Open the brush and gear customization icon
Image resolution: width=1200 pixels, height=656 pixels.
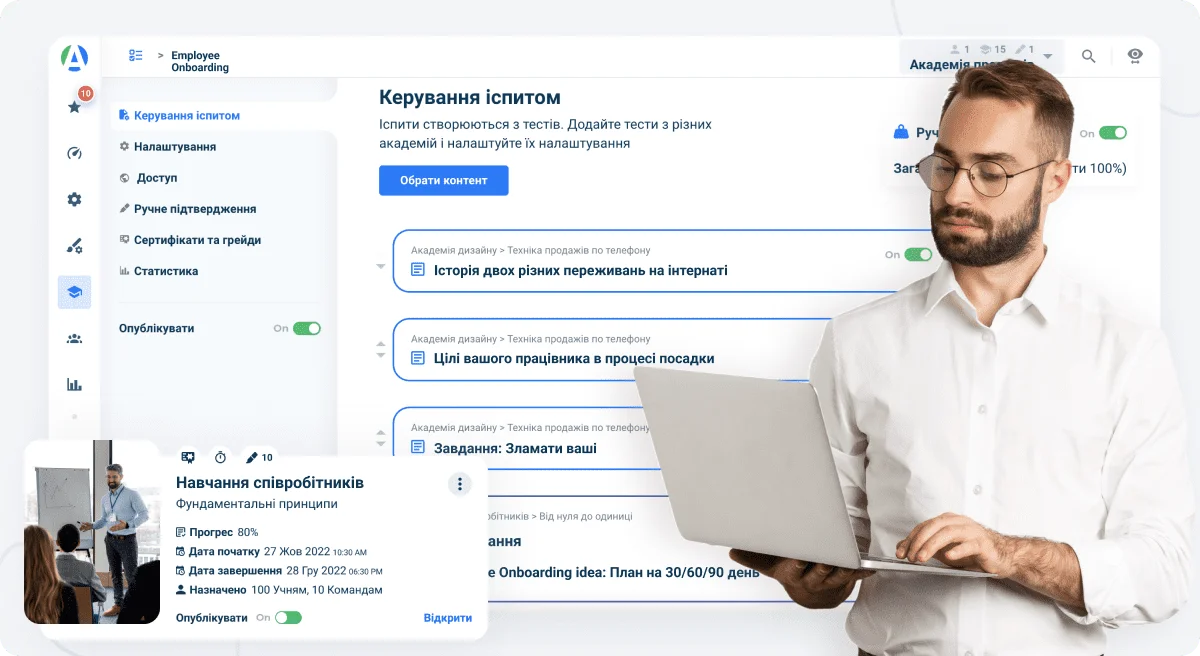coord(74,246)
